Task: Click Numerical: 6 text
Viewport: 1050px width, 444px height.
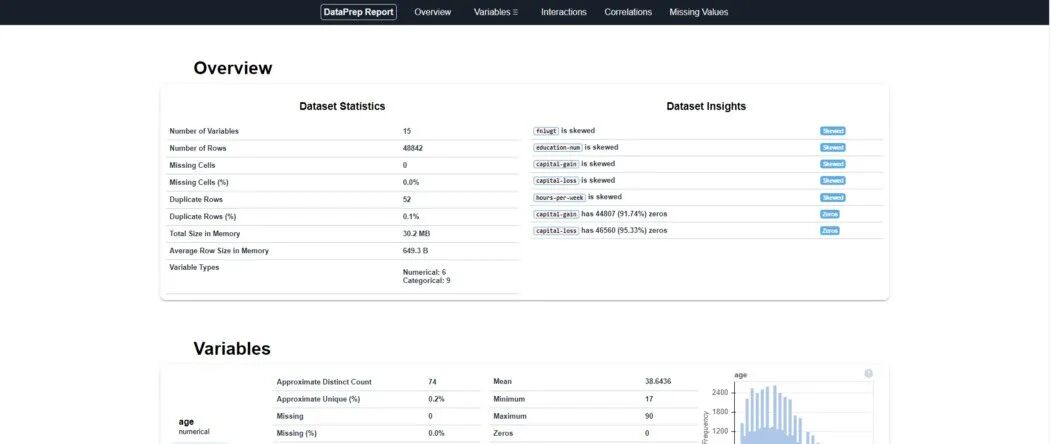Action: [425, 272]
